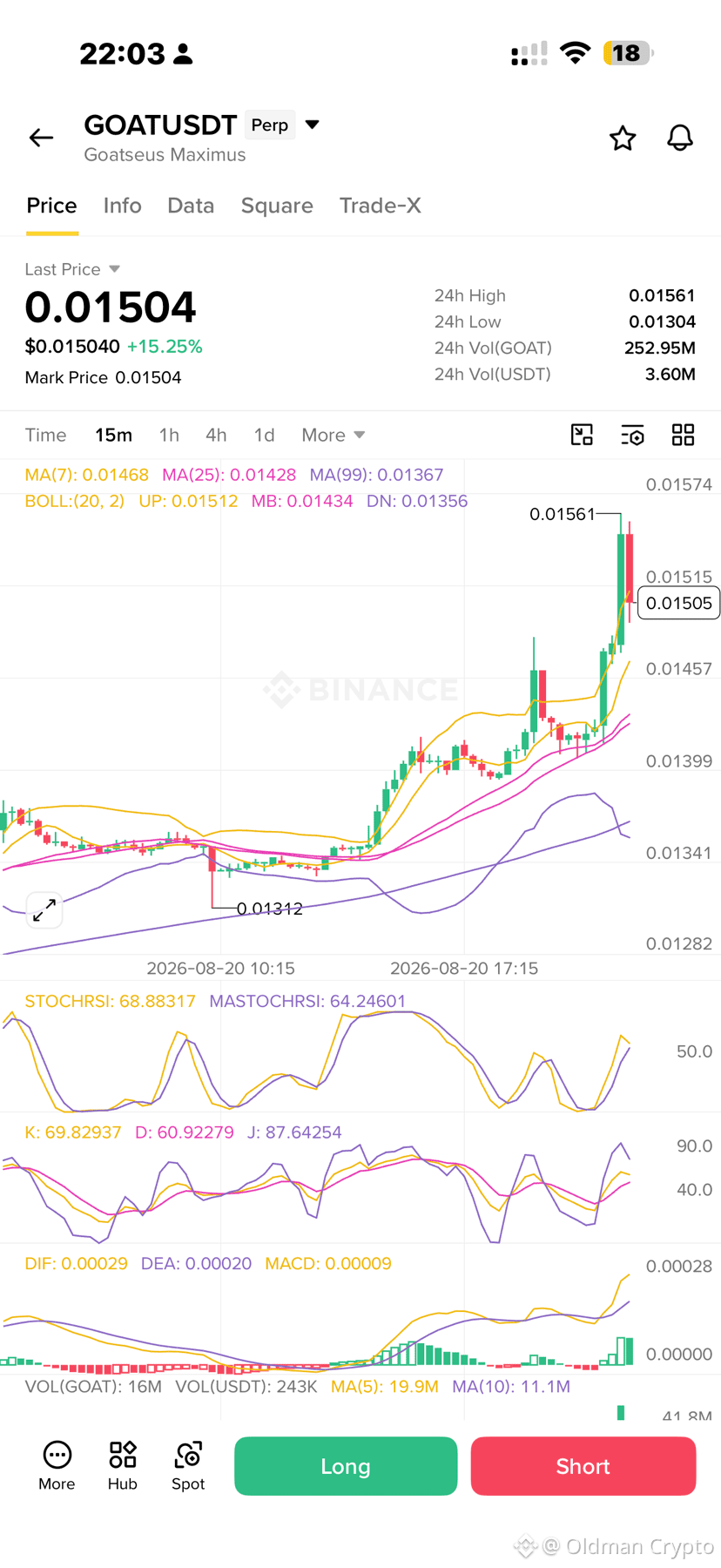Tap the Goatseus Maximus subtitle
This screenshot has height=1568, width=721.
165,154
